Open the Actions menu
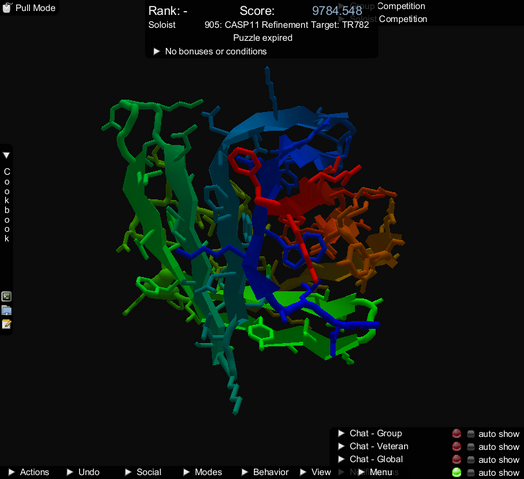Screen dimensions: 524x479 coord(29,472)
